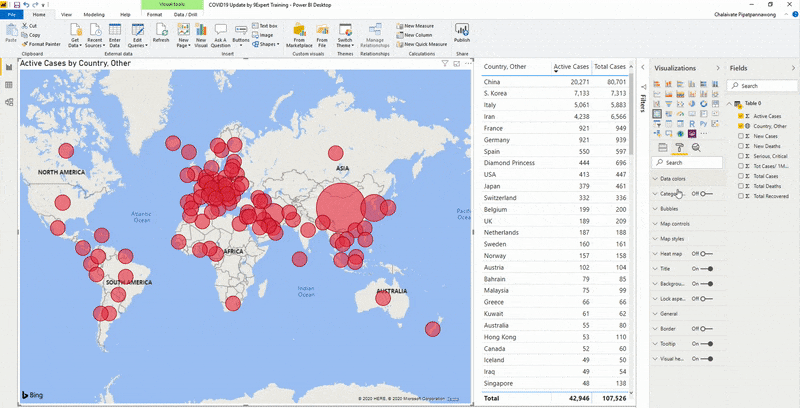Check the Total Recovered field checkbox
This screenshot has width=800, height=408.
pos(741,196)
